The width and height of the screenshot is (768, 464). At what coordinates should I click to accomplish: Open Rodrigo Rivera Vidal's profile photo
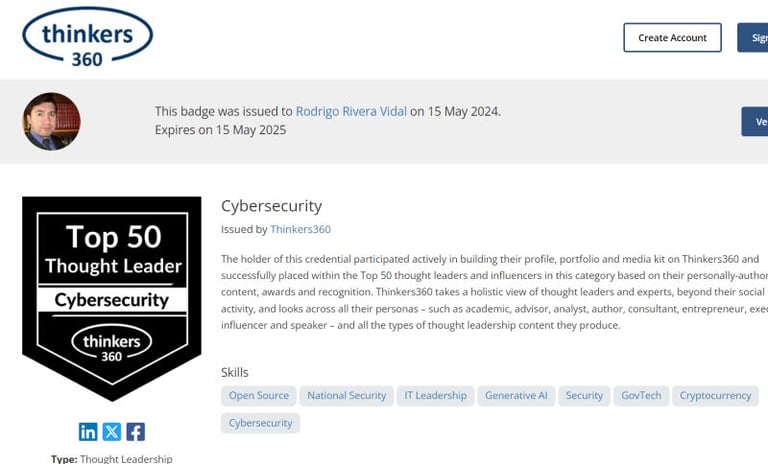click(x=51, y=121)
